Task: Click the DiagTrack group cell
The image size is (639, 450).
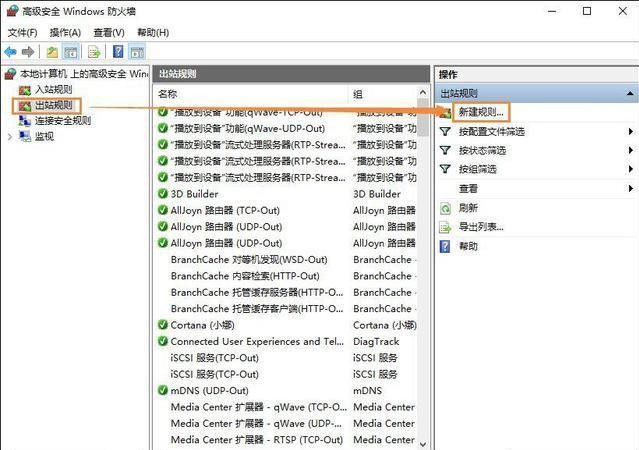Action: point(376,342)
